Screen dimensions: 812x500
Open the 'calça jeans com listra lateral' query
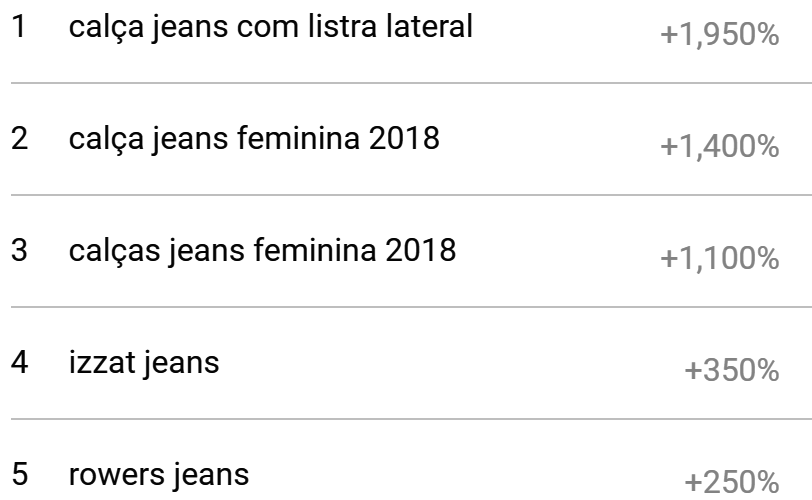270,27
